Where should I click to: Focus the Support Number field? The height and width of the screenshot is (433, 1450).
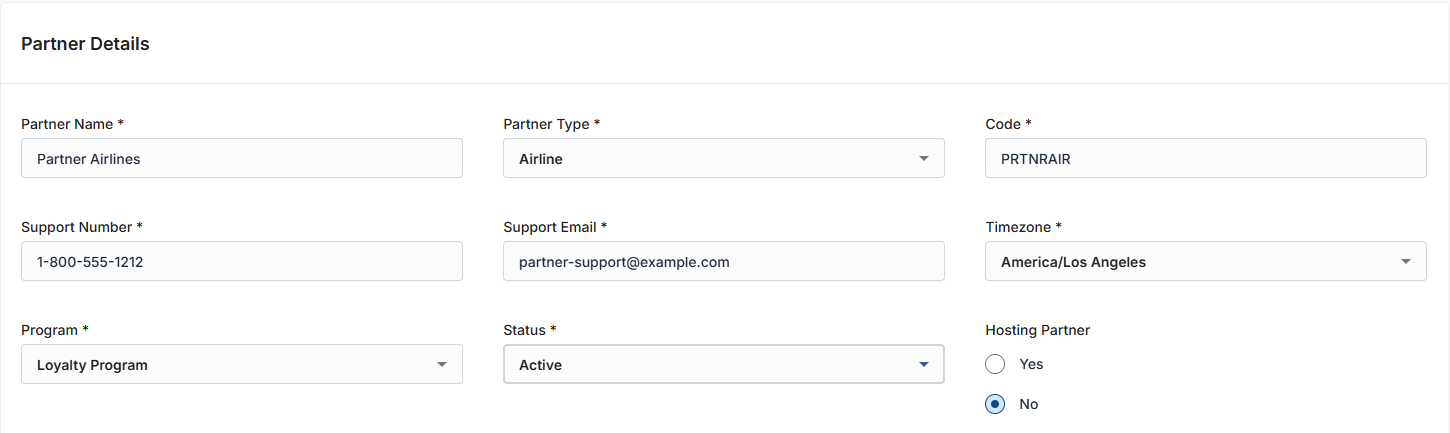pos(241,262)
